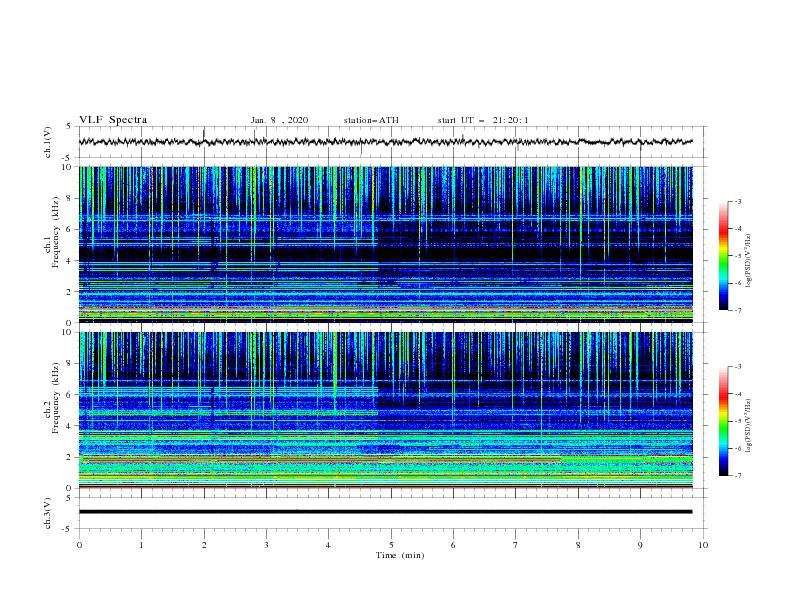Click the ch.1 waveform trace

click(385, 142)
